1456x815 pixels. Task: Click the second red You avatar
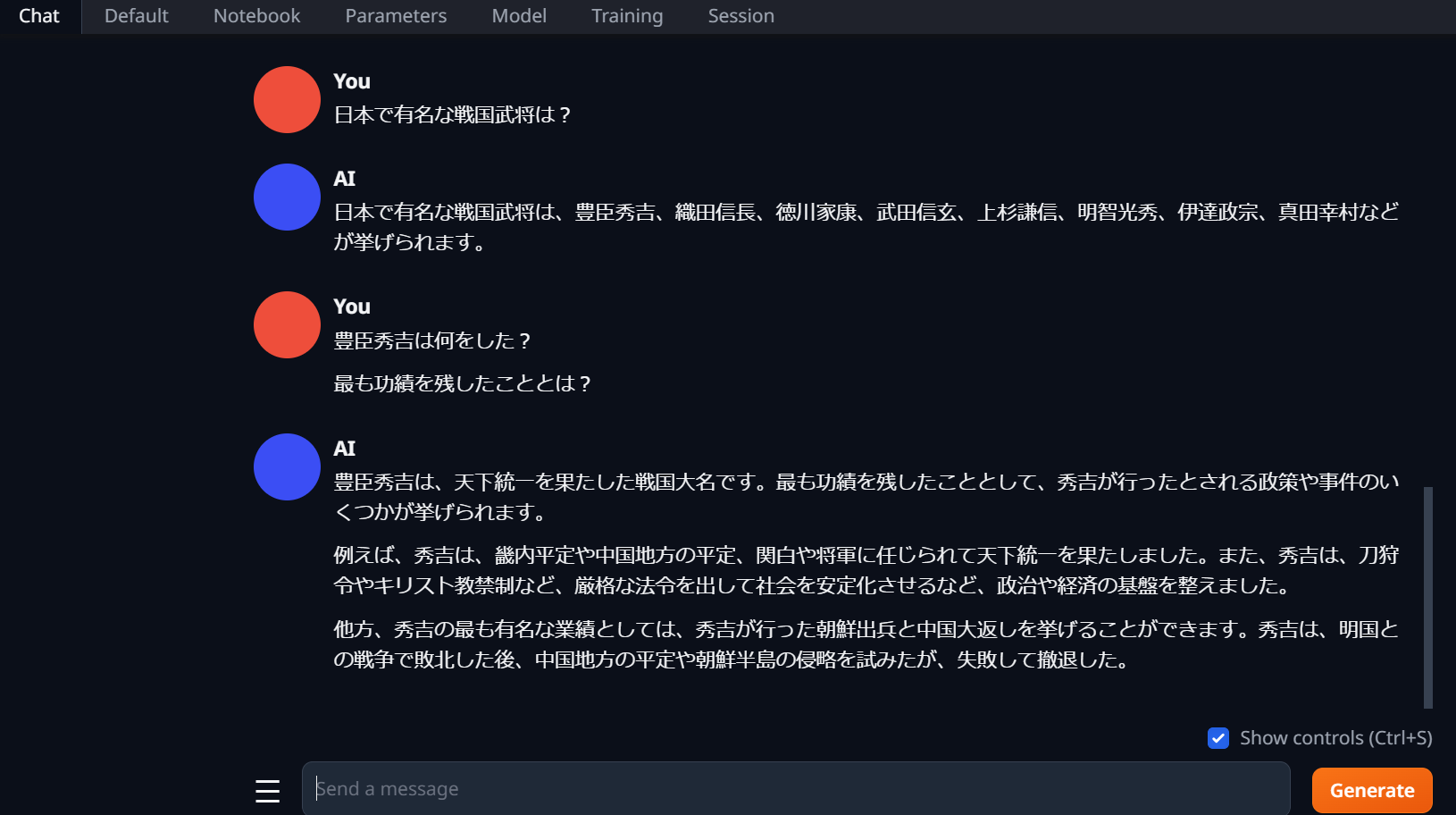pos(287,324)
